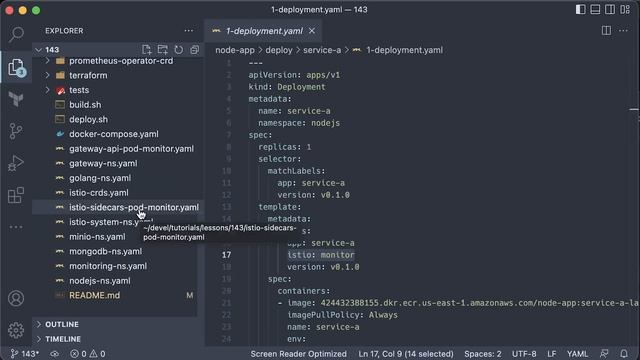Open Run and Debug view
640x360 pixels.
16,163
